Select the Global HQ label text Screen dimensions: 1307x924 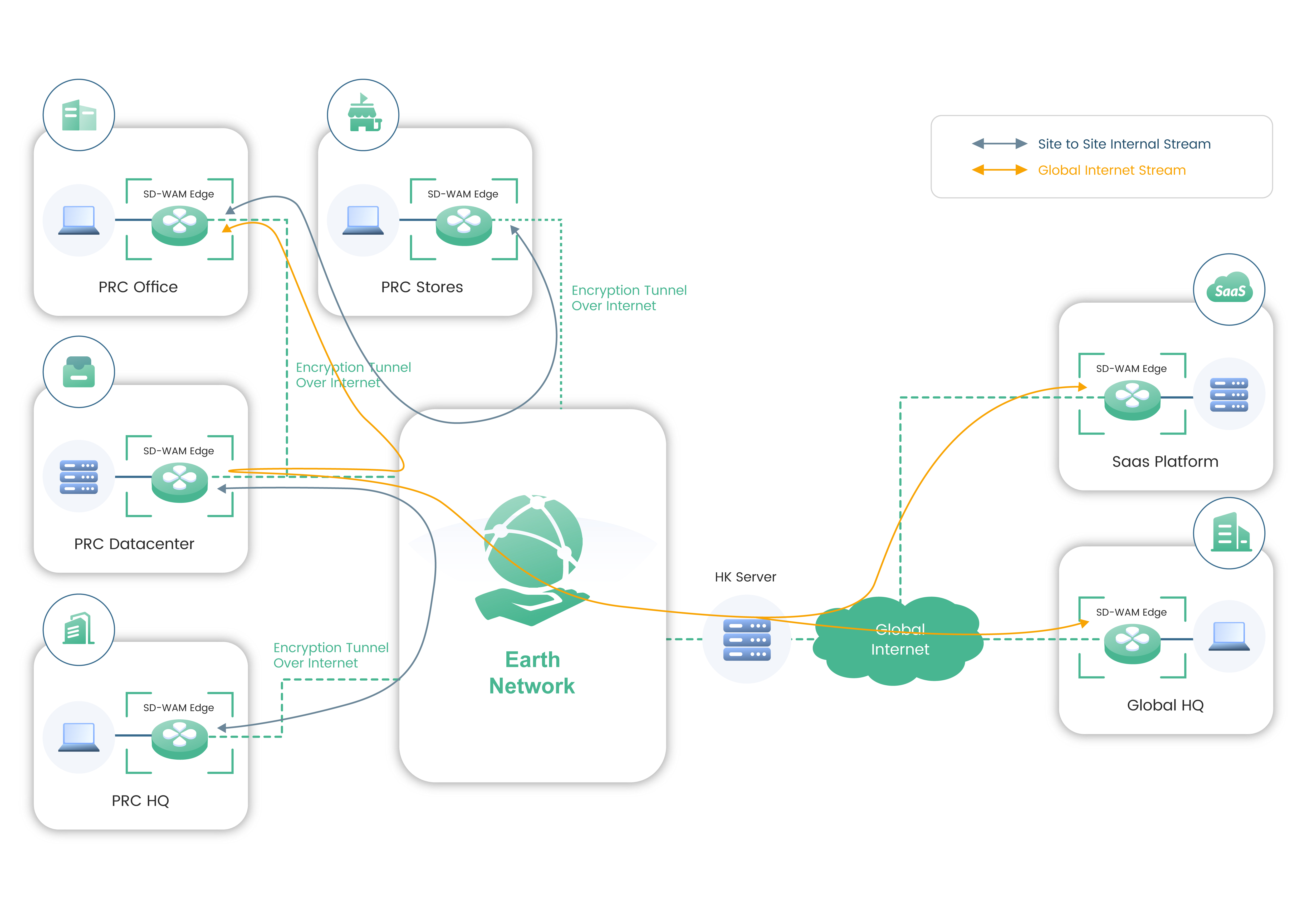point(1165,706)
